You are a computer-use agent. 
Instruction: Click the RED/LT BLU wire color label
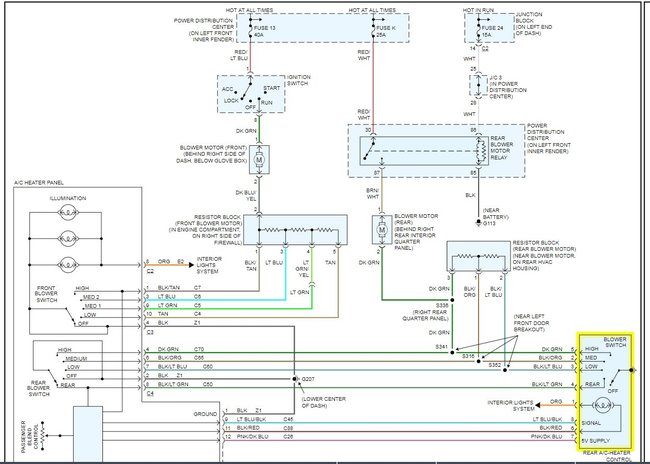pyautogui.click(x=239, y=55)
